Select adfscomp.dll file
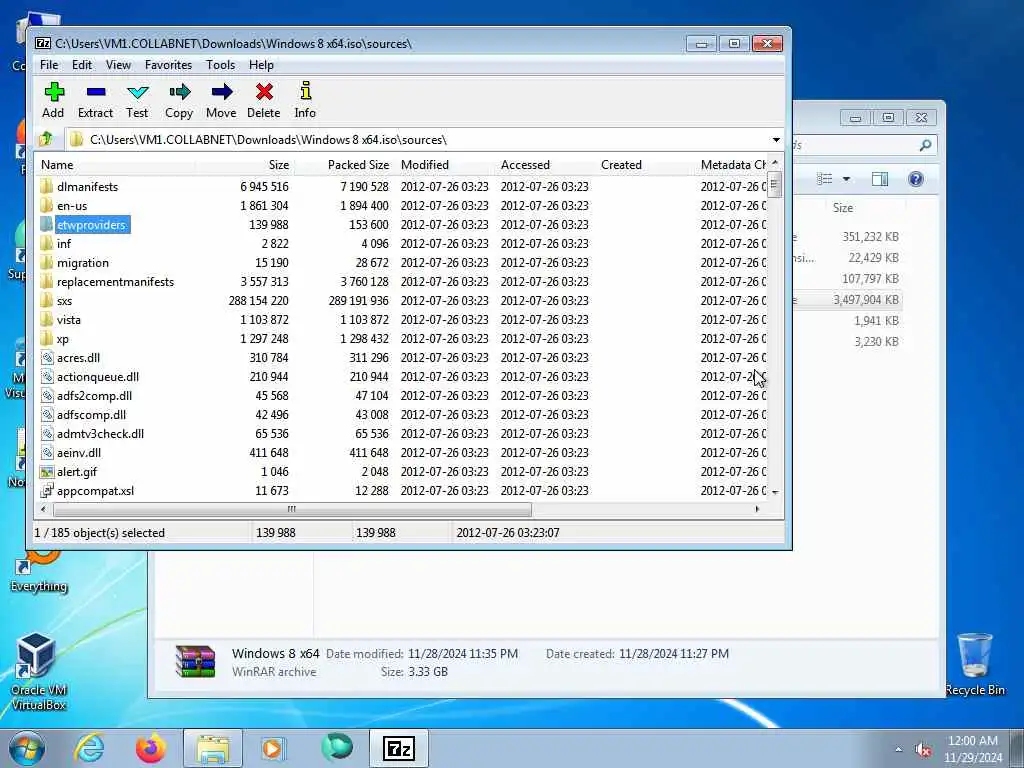Viewport: 1024px width, 768px height. (x=91, y=415)
